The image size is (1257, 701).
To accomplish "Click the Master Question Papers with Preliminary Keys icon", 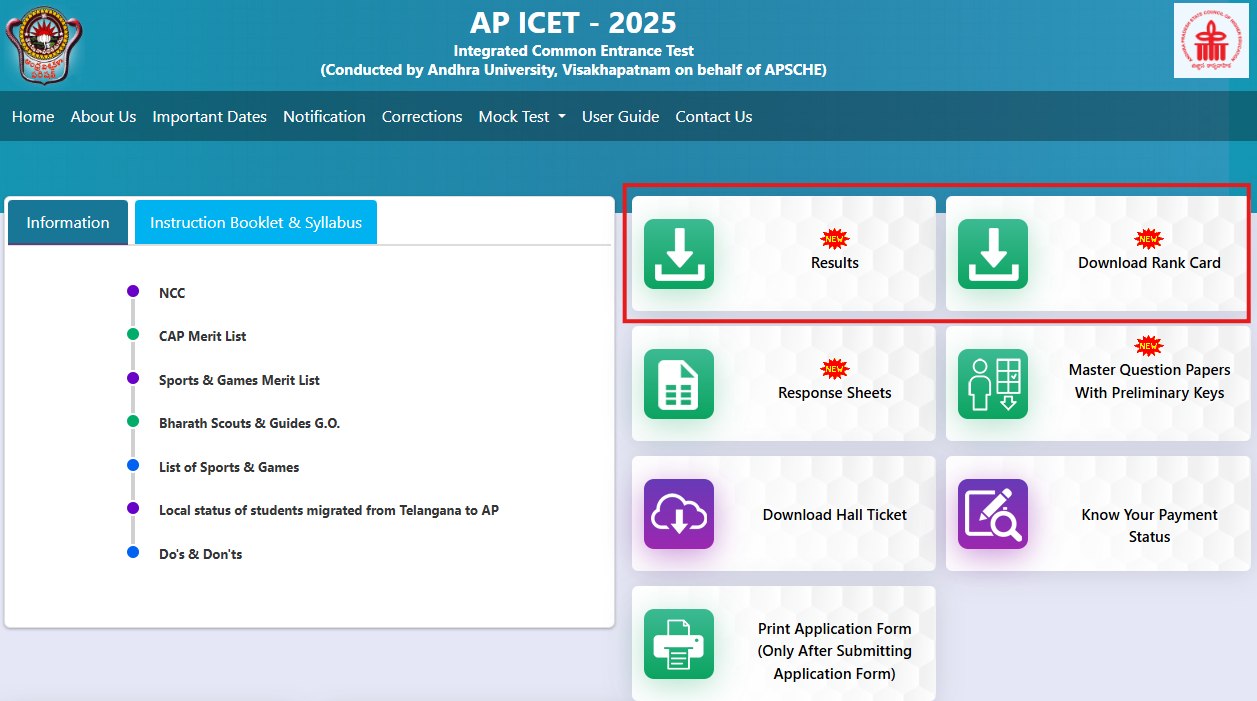I will (992, 383).
